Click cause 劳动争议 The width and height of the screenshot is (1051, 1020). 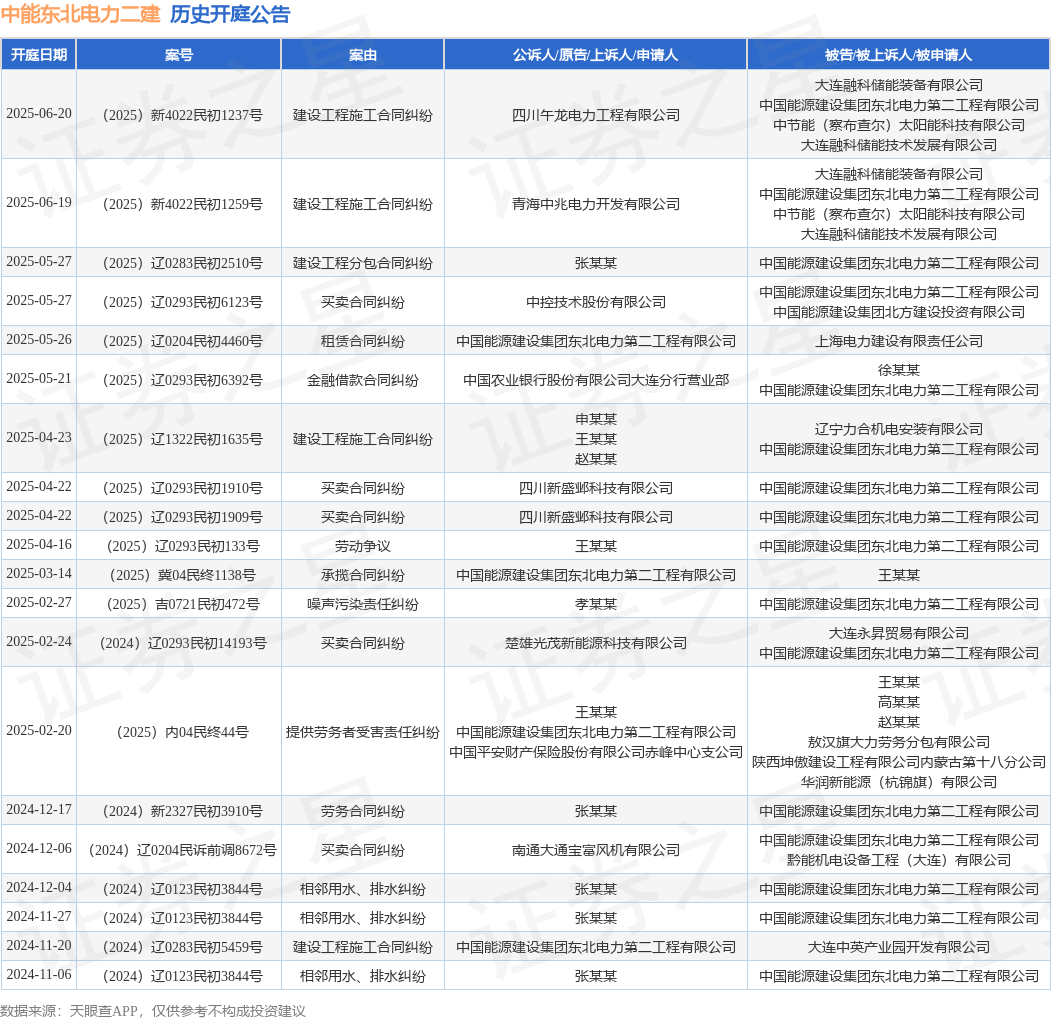[x=363, y=546]
